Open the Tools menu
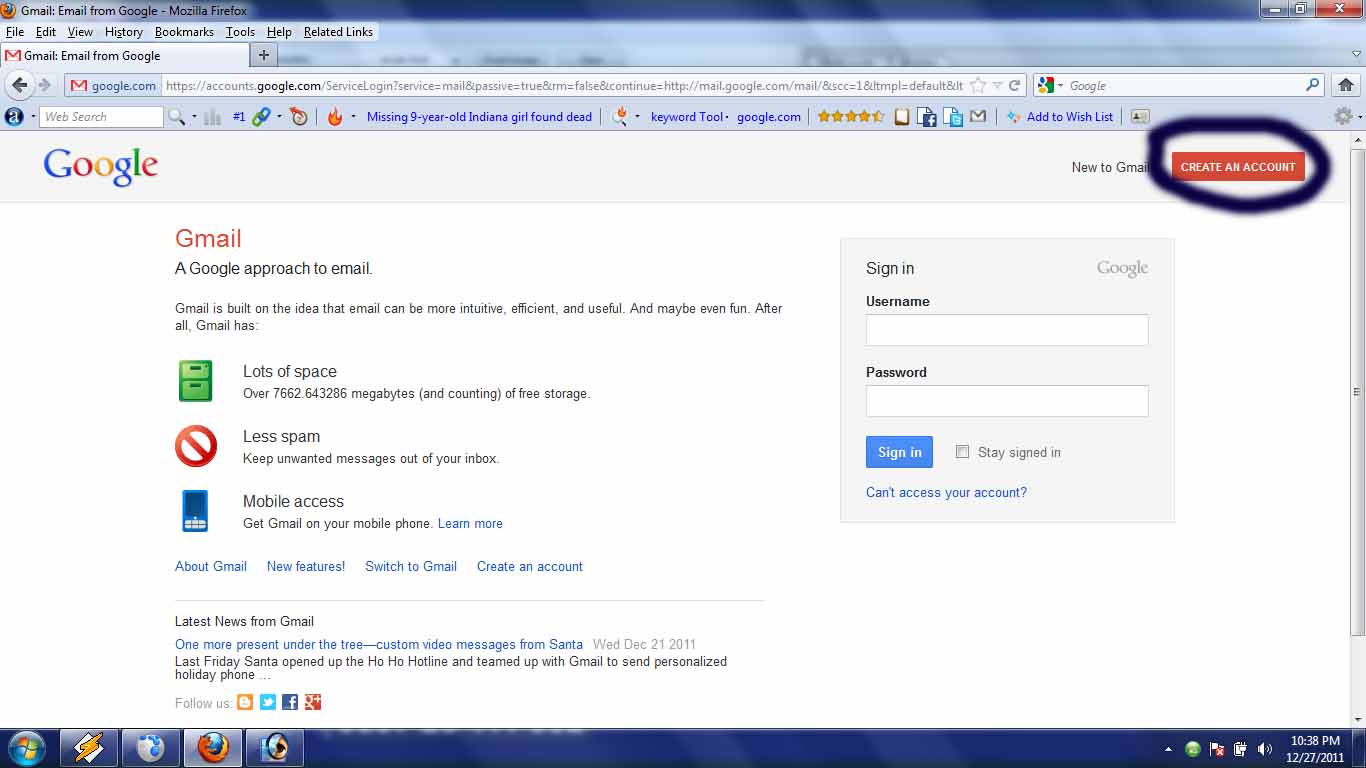The image size is (1366, 768). (240, 32)
